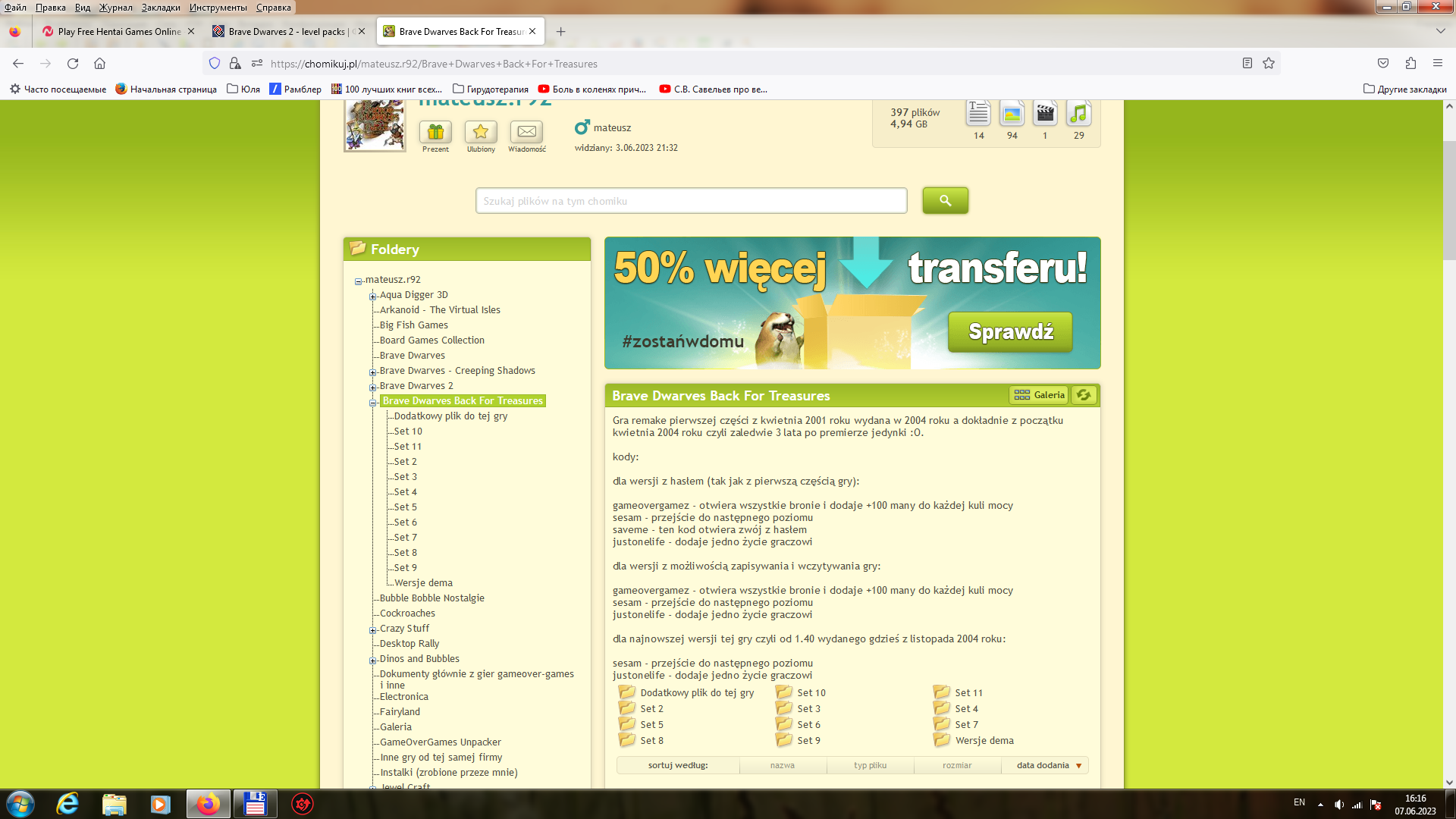
Task: Open the documents file-type icon
Action: [978, 114]
